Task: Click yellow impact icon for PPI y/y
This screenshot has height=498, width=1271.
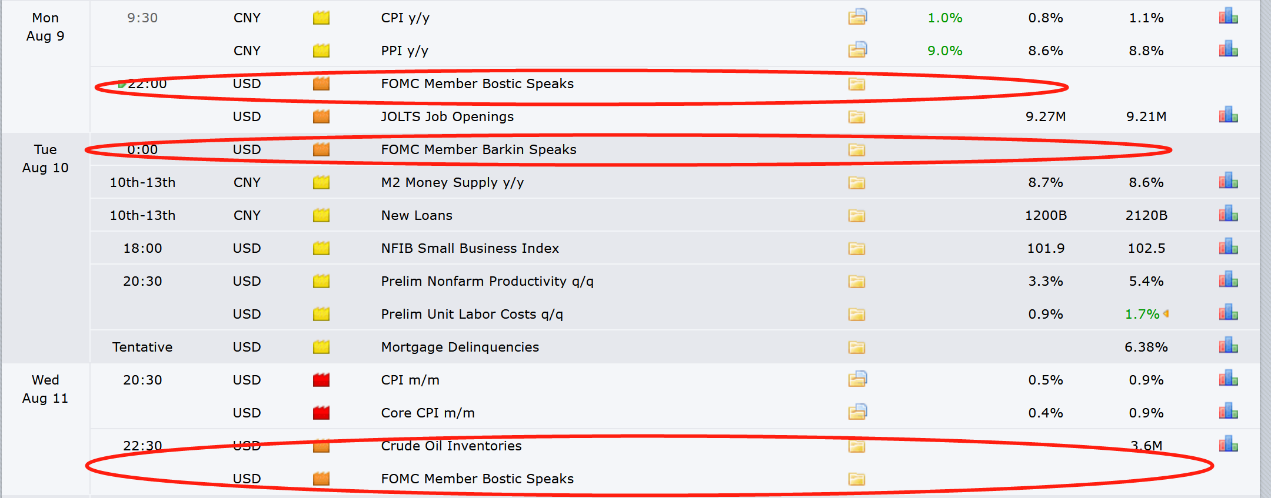Action: coord(321,51)
